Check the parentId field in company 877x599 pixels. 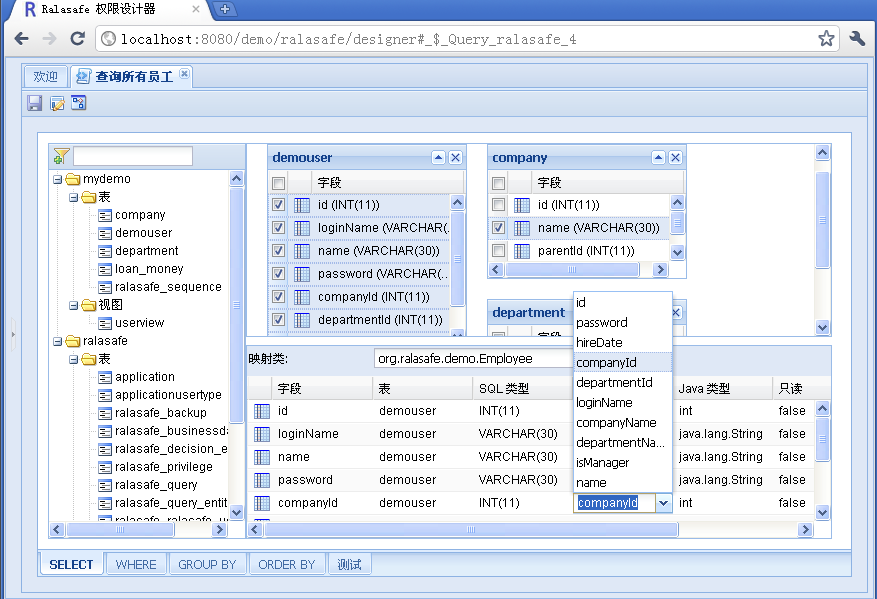pyautogui.click(x=499, y=251)
